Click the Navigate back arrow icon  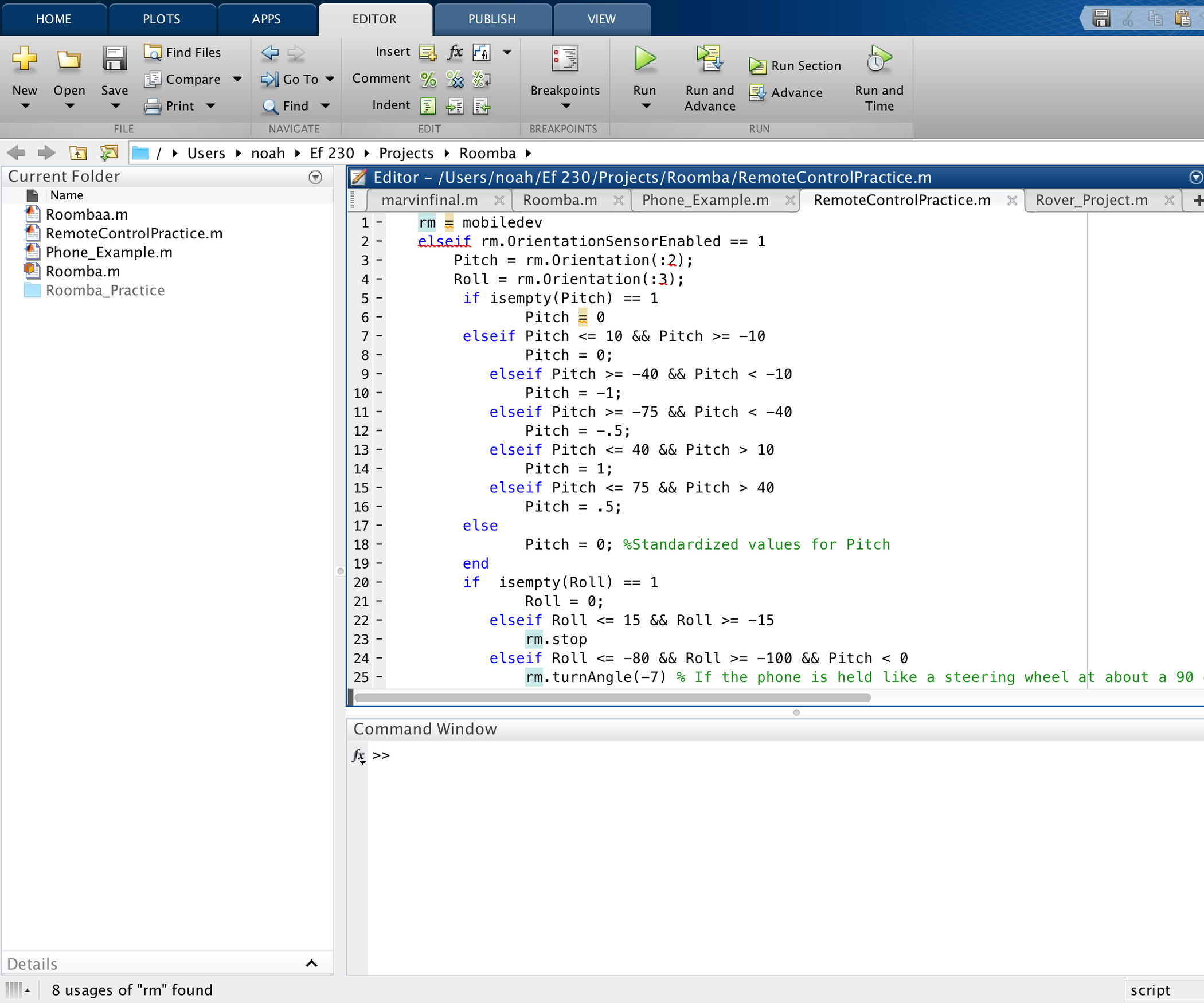tap(269, 53)
